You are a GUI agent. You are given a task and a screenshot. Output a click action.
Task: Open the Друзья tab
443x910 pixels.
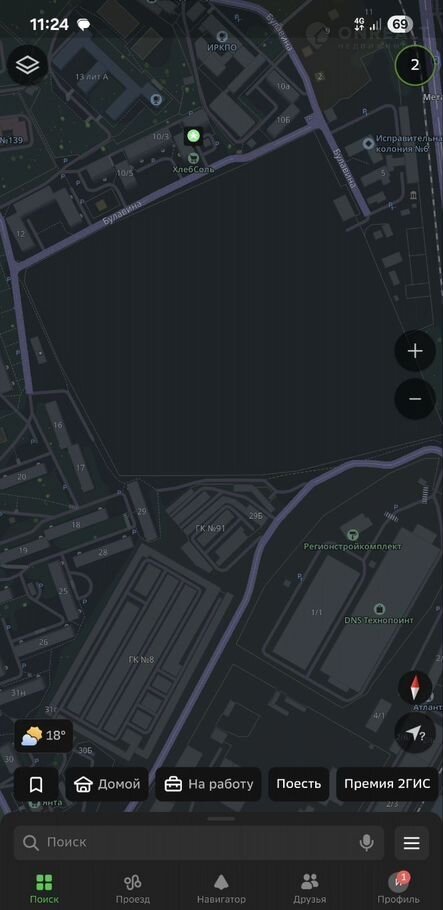(309, 889)
